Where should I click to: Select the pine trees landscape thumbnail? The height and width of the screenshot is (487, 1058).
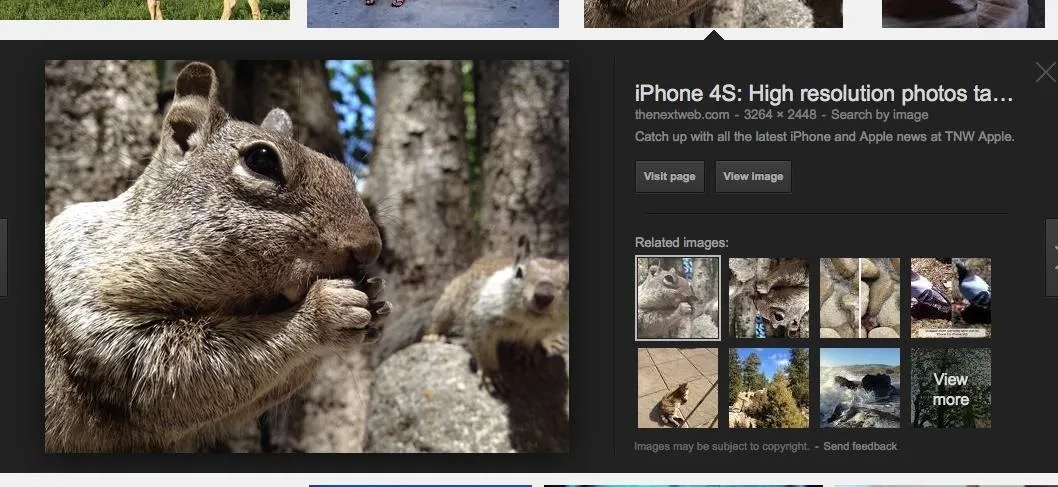[769, 388]
